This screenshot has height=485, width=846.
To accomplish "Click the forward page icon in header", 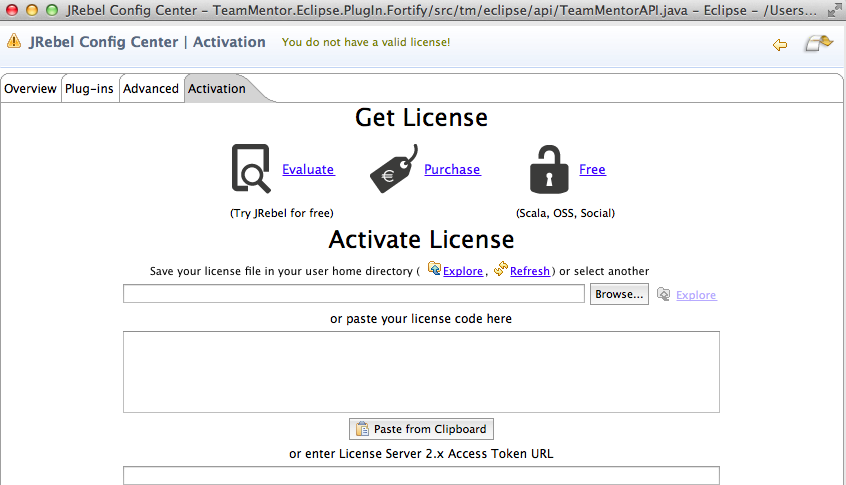I will pos(819,44).
